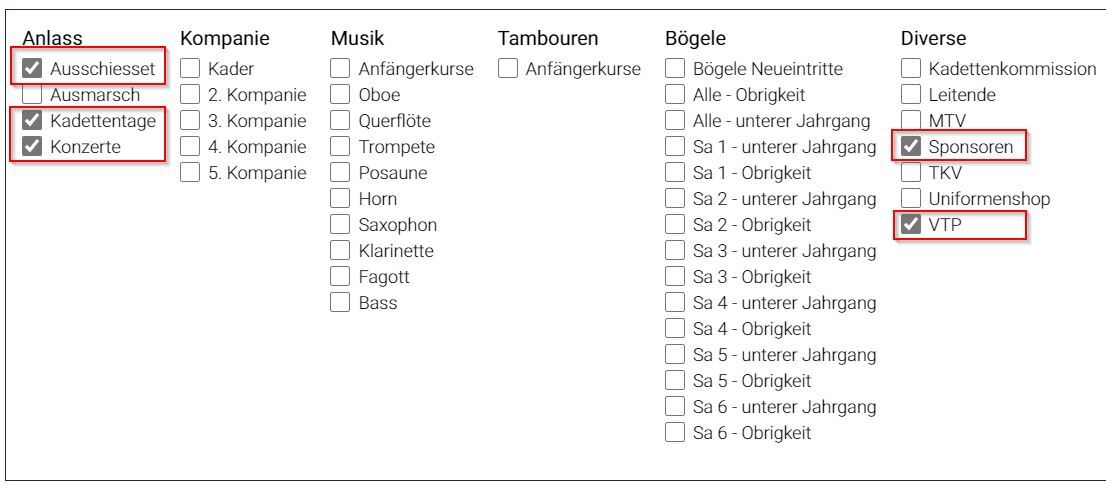Deselect the Konzerte checkbox
The height and width of the screenshot is (491, 1106).
pos(32,147)
